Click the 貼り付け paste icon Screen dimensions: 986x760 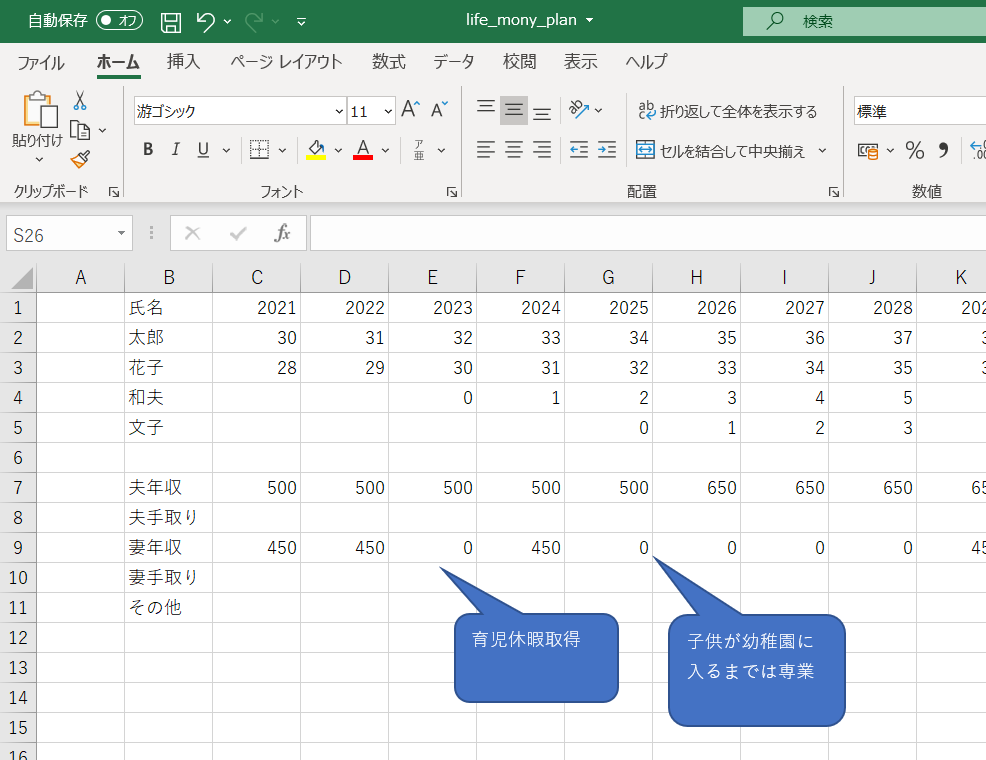pyautogui.click(x=40, y=110)
